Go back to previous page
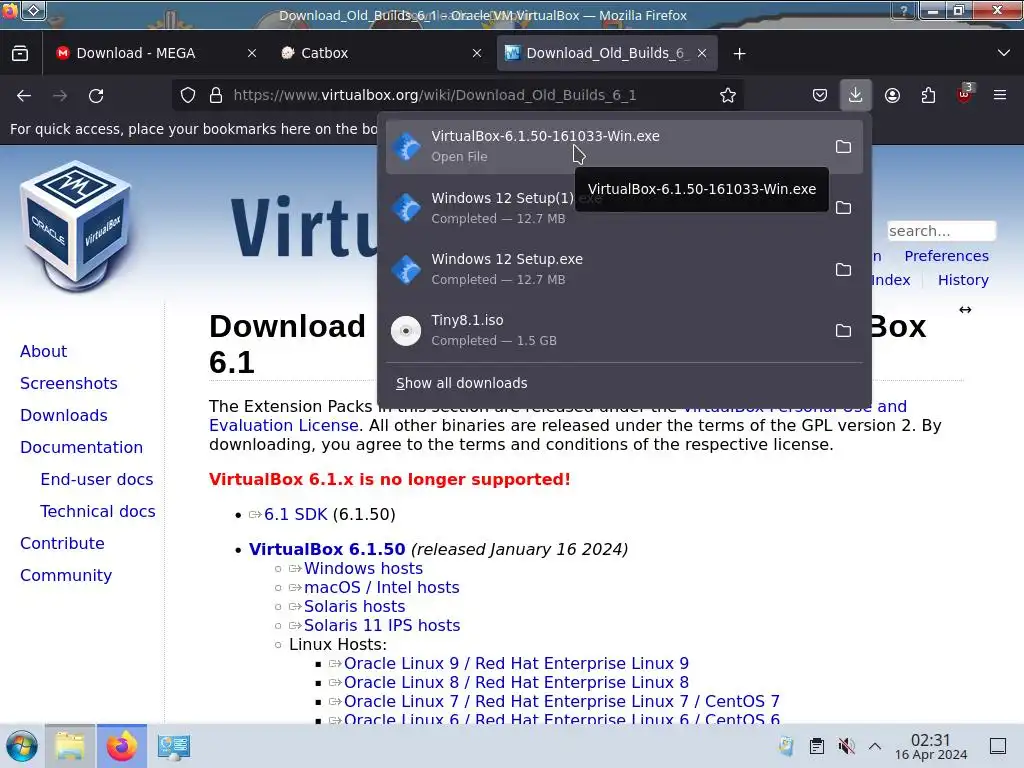The width and height of the screenshot is (1024, 768). coord(24,95)
